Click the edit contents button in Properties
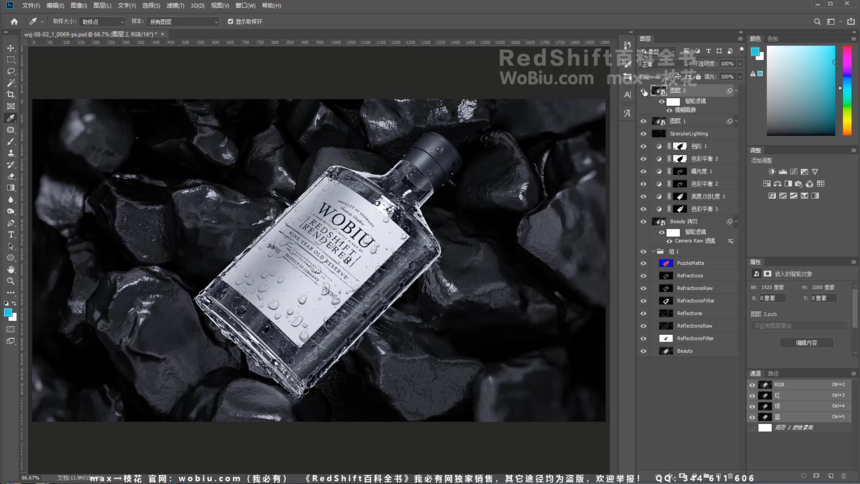This screenshot has height=484, width=860. coord(806,343)
